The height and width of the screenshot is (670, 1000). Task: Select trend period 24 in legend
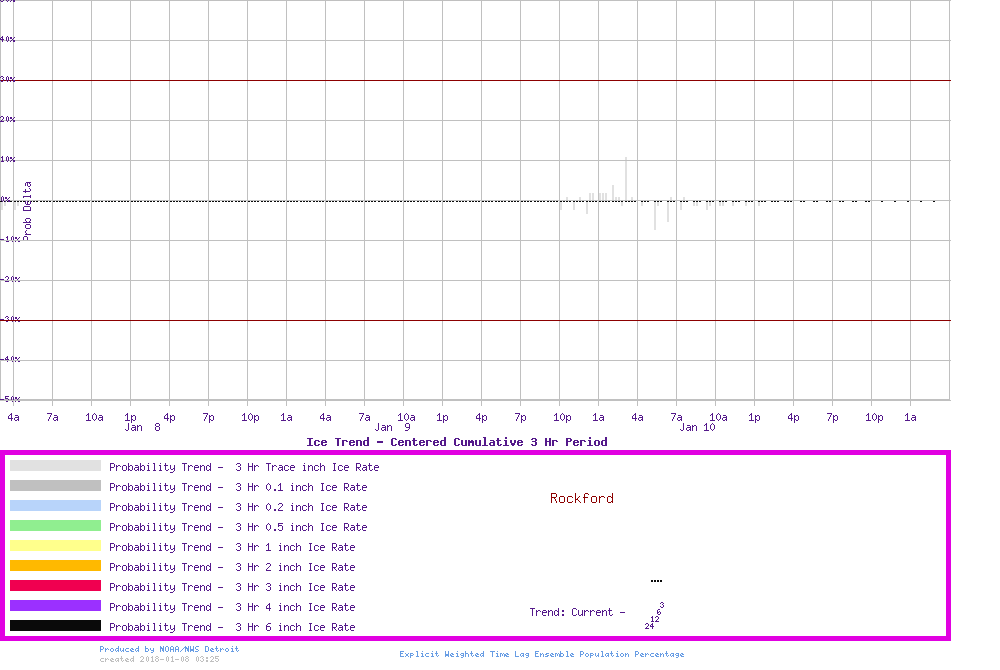[649, 626]
